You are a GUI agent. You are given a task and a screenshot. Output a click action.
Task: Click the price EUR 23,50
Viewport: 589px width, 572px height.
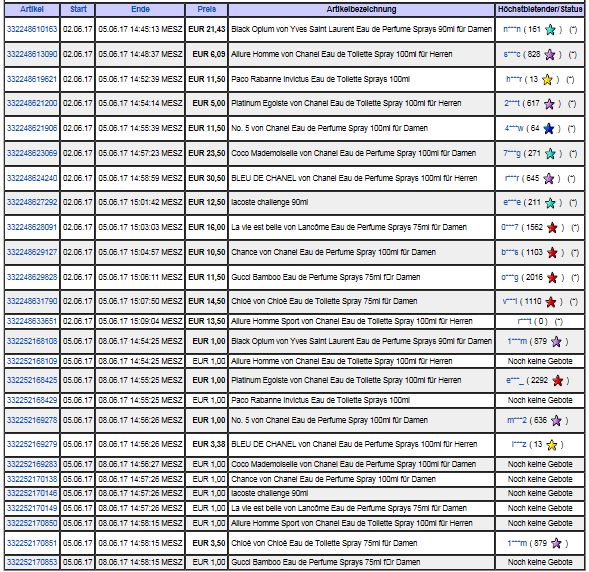[207, 153]
